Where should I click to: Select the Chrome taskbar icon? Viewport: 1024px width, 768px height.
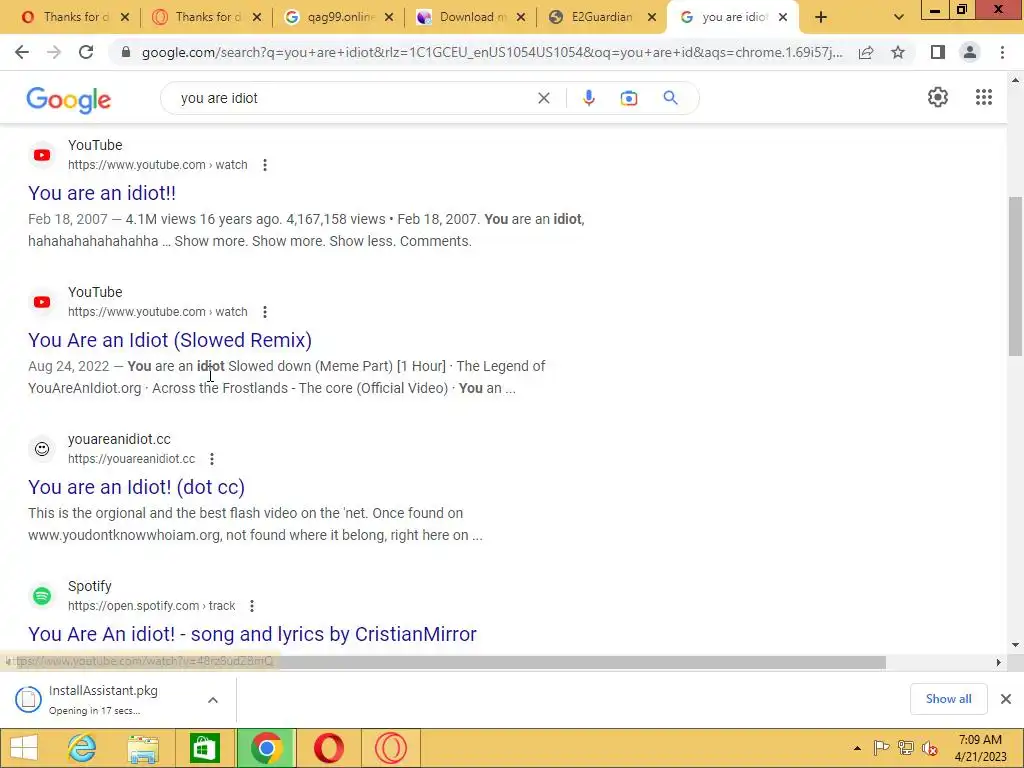[266, 748]
